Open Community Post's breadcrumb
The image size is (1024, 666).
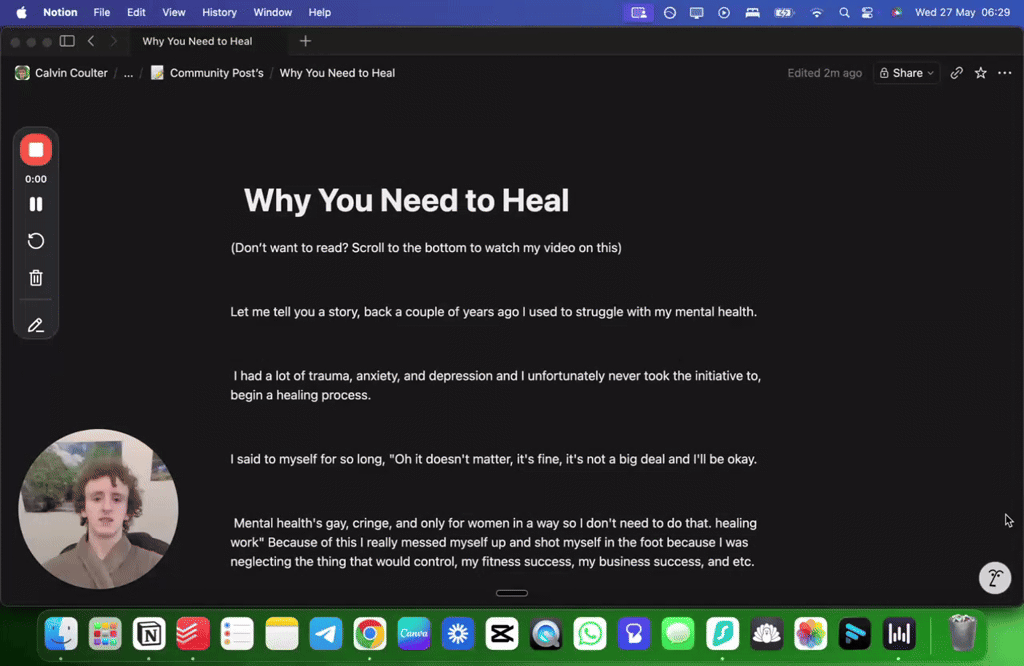(207, 73)
